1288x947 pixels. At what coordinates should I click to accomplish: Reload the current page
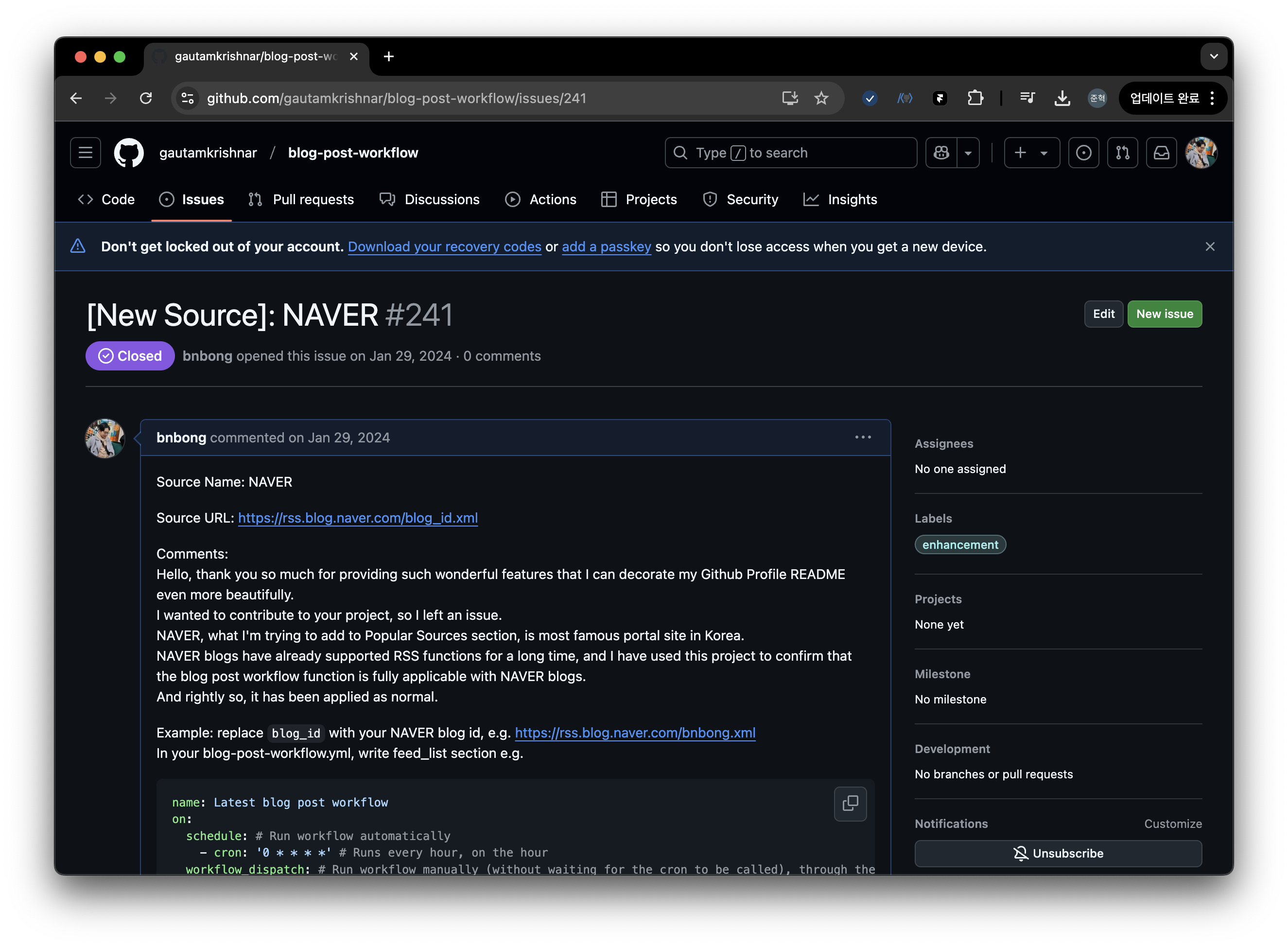146,98
